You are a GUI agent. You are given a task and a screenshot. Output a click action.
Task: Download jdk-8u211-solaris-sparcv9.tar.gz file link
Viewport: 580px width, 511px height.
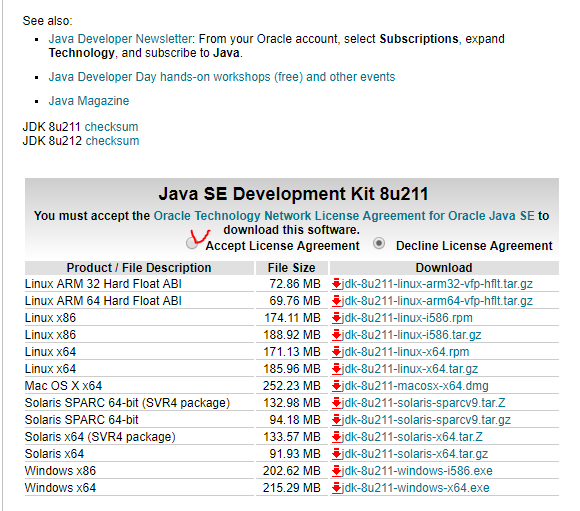(x=426, y=420)
